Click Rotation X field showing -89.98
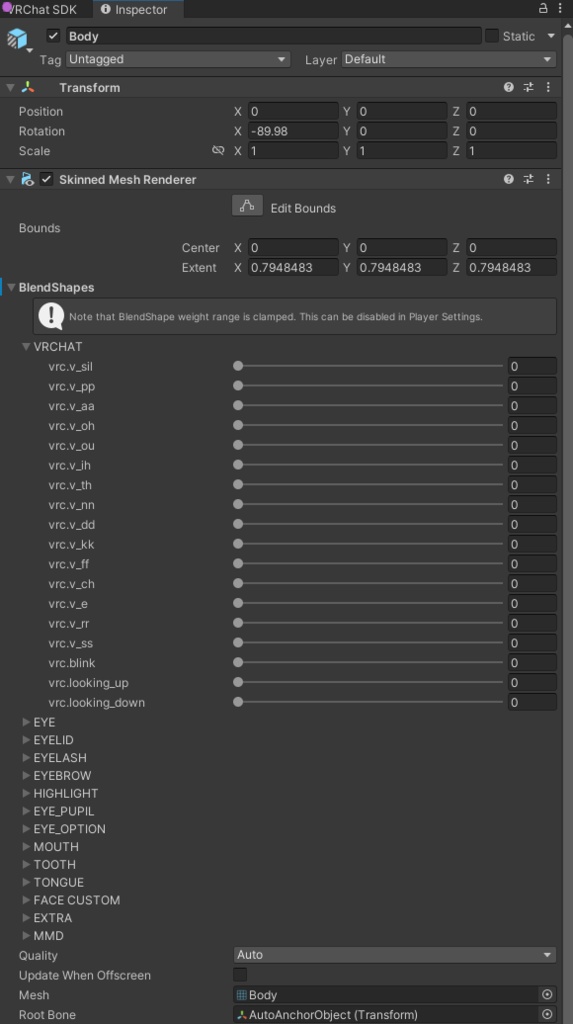Screen dimensions: 573x1024 [x=293, y=131]
